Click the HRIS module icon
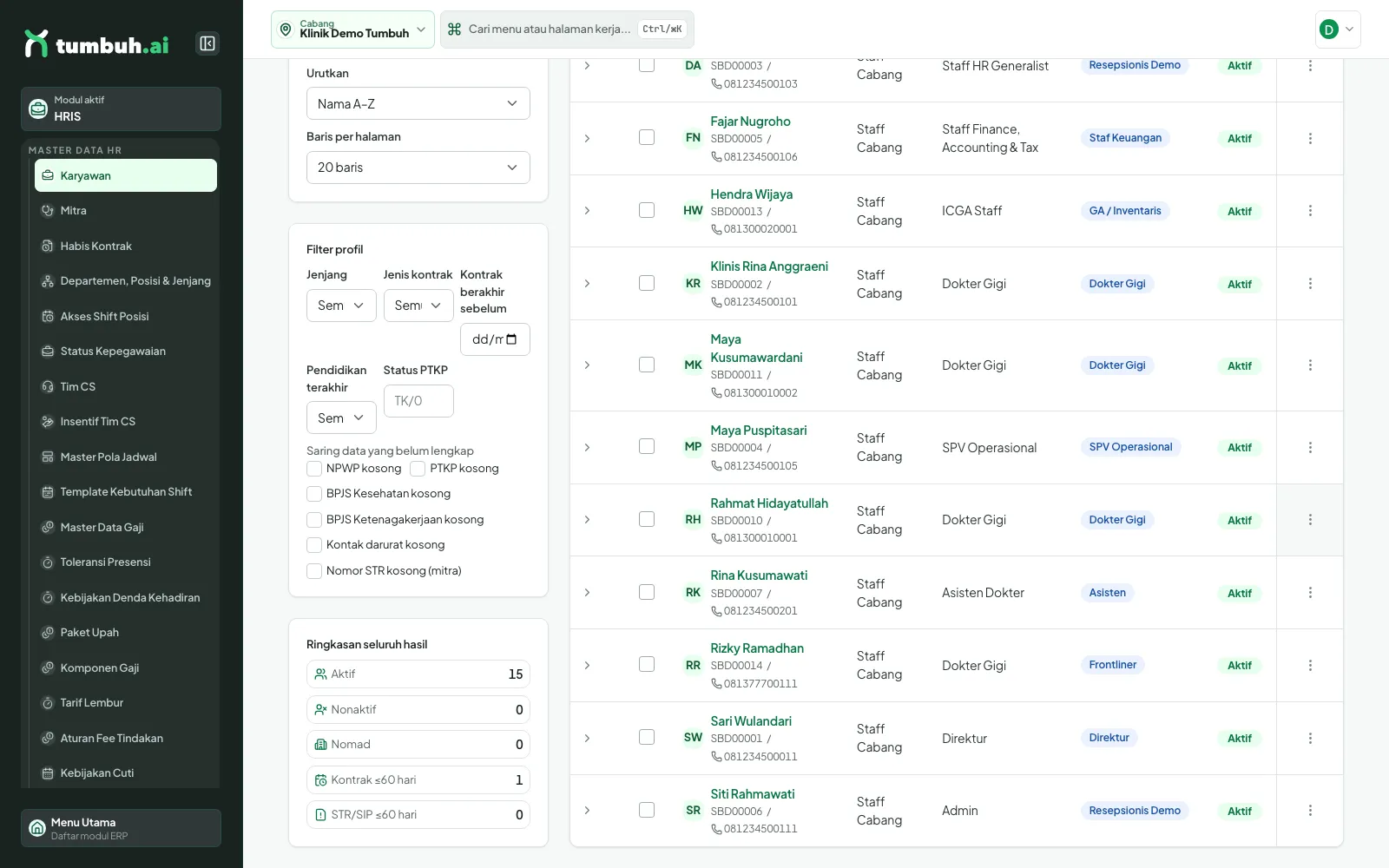Viewport: 1389px width, 868px height. [x=38, y=108]
